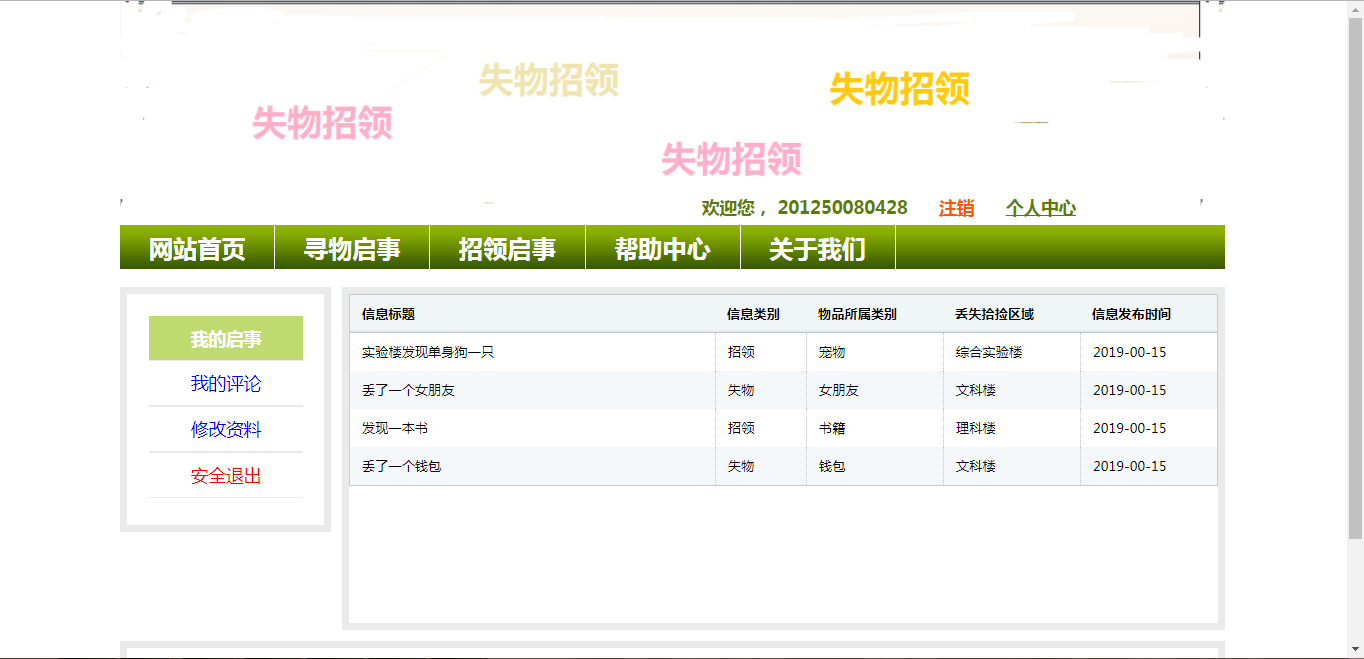Open the 招领启事 navigation item
1364x659 pixels.
[x=507, y=248]
